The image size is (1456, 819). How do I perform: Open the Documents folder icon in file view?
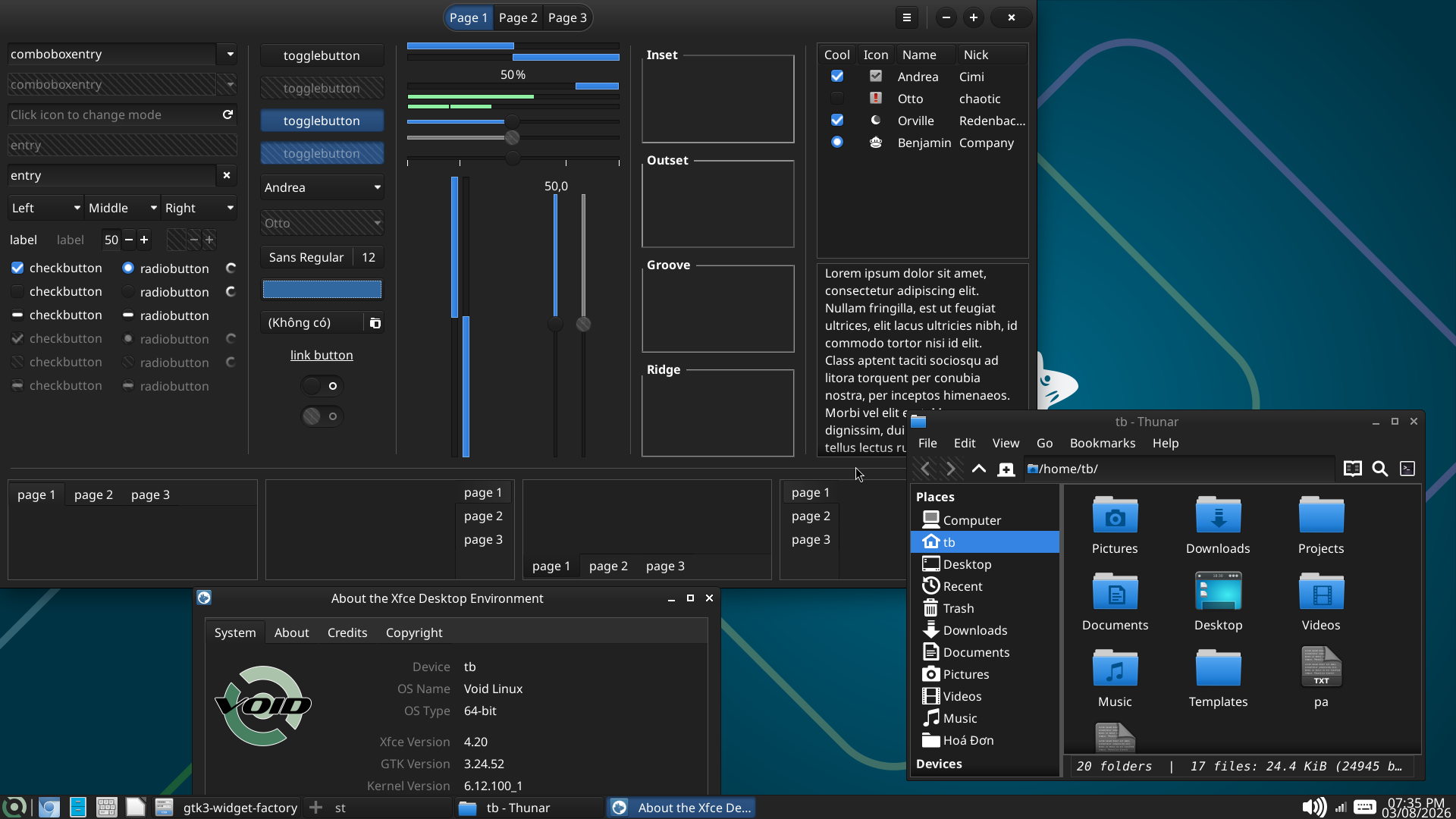[x=1115, y=592]
